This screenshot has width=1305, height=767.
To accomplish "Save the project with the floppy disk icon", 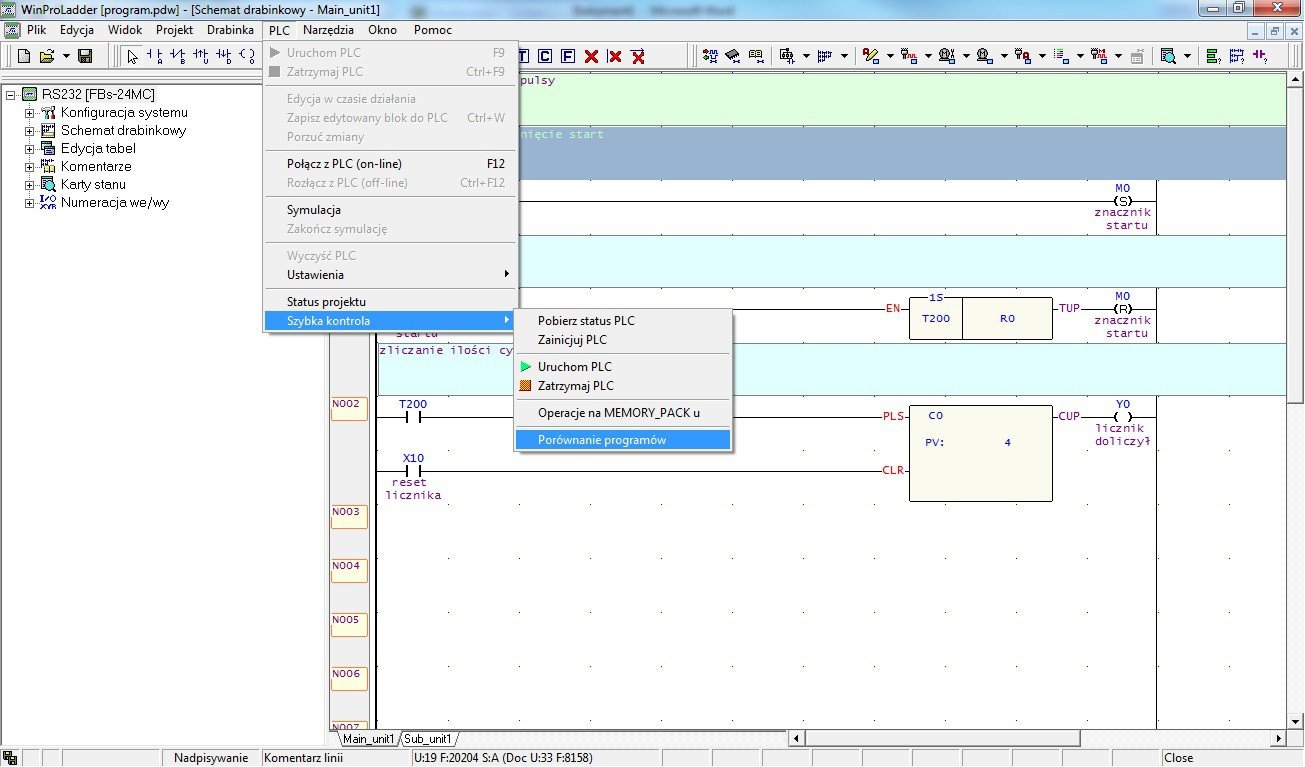I will 85,56.
